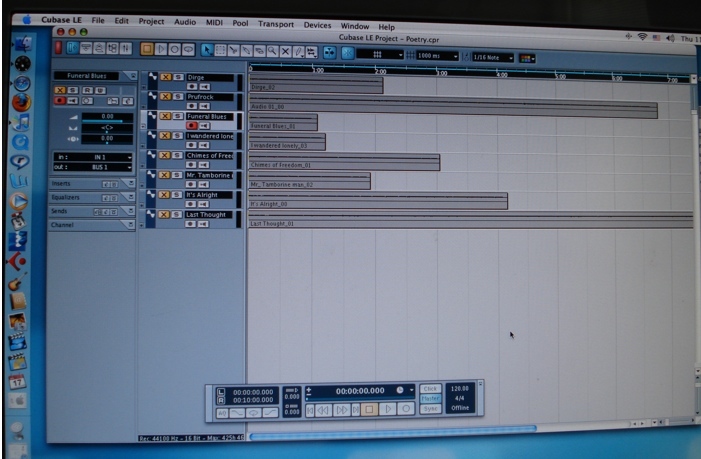Open the IN 1 input routing dropdown
701x459 pixels.
coord(93,157)
